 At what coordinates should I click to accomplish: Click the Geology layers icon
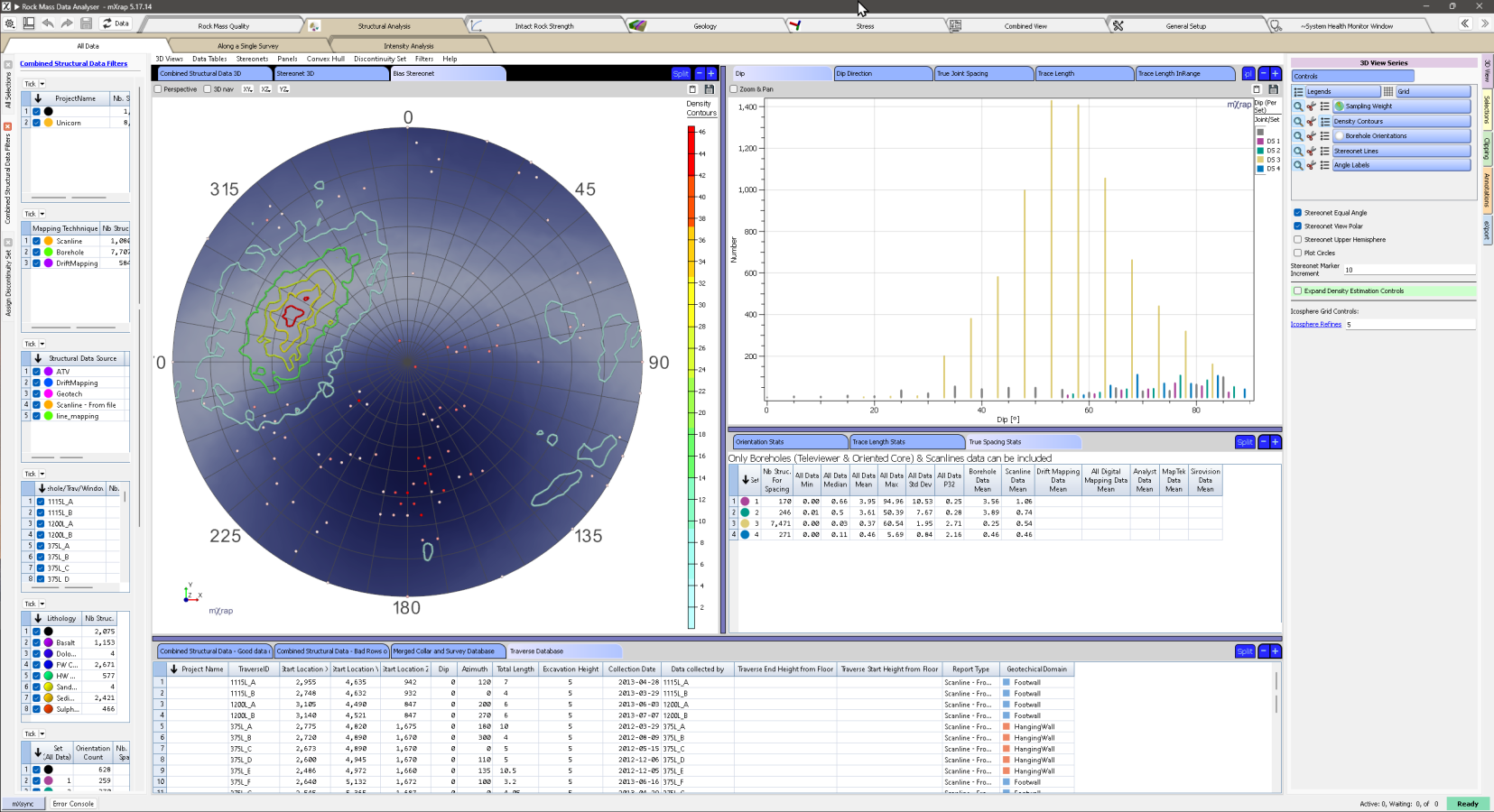(637, 26)
